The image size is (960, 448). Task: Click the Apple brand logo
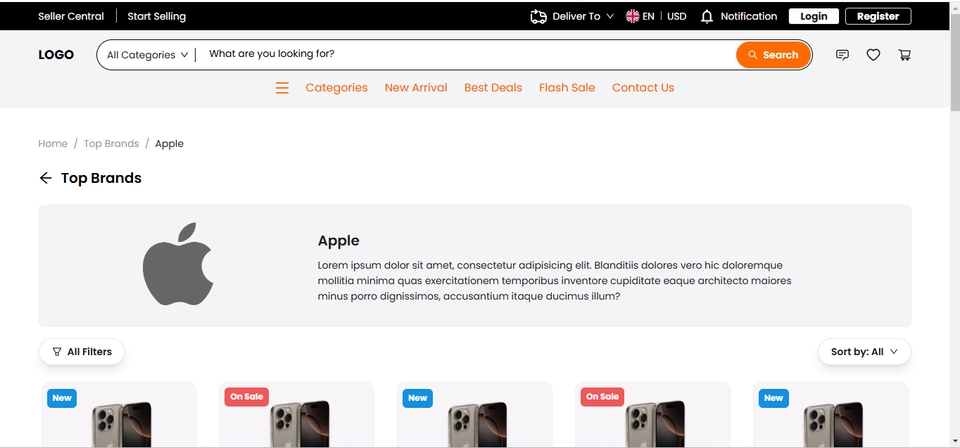[178, 264]
